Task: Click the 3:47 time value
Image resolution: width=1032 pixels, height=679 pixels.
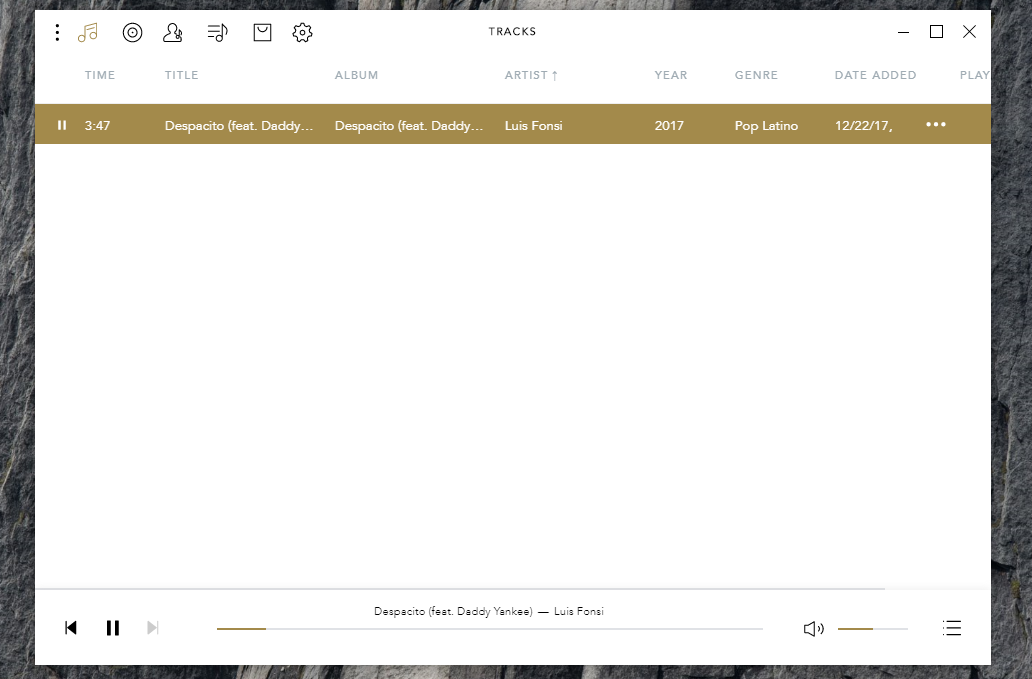Action: coord(97,126)
